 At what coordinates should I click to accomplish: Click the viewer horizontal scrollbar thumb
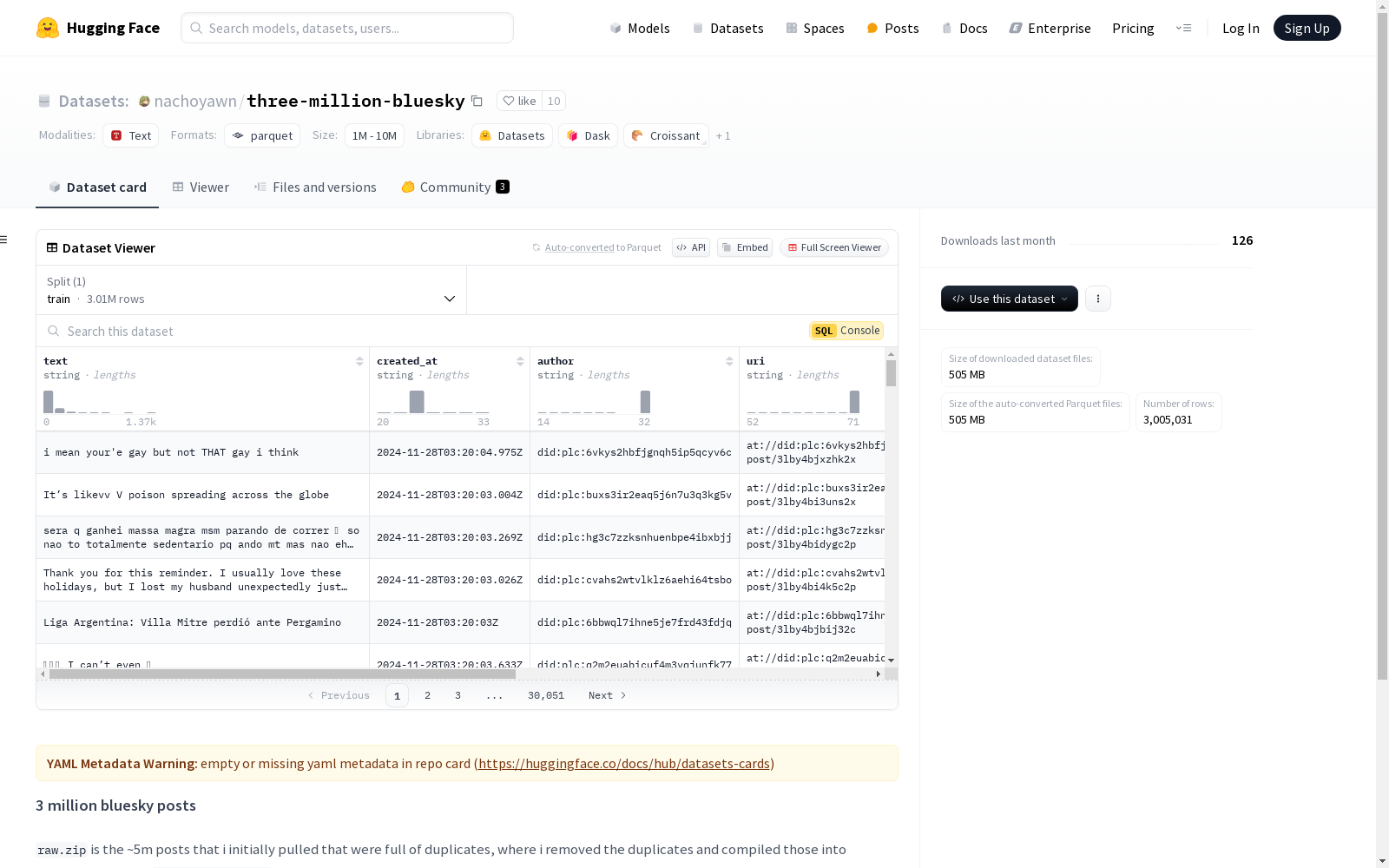[x=282, y=674]
